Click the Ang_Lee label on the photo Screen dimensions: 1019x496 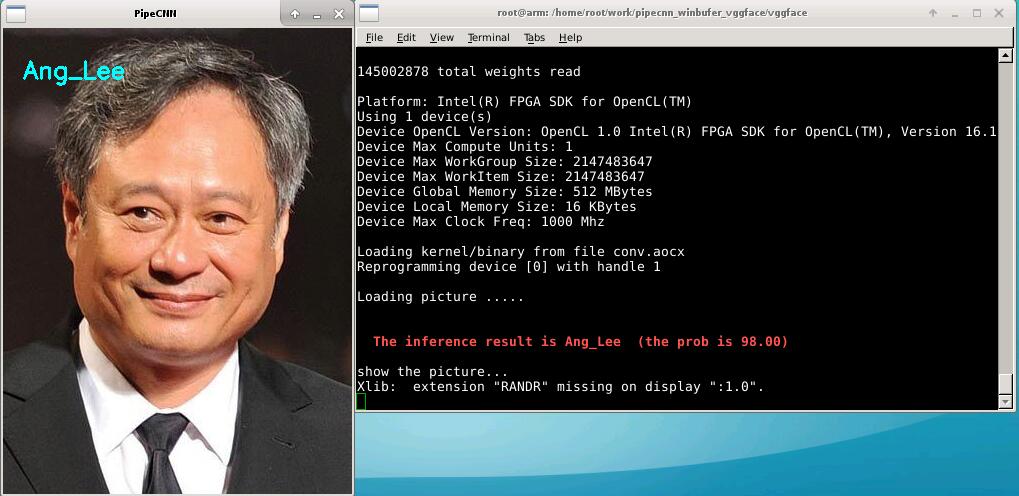point(73,71)
